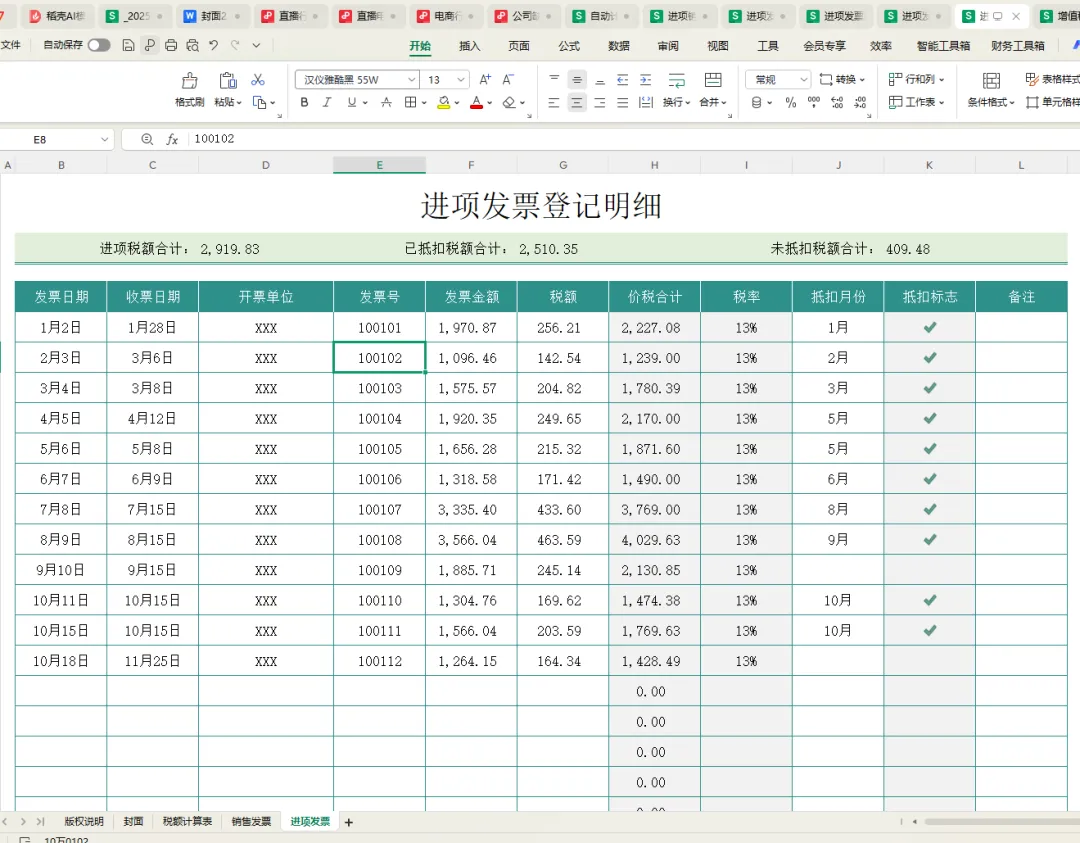Toggle vertical middle alignment
The image size is (1080, 843).
[x=577, y=80]
